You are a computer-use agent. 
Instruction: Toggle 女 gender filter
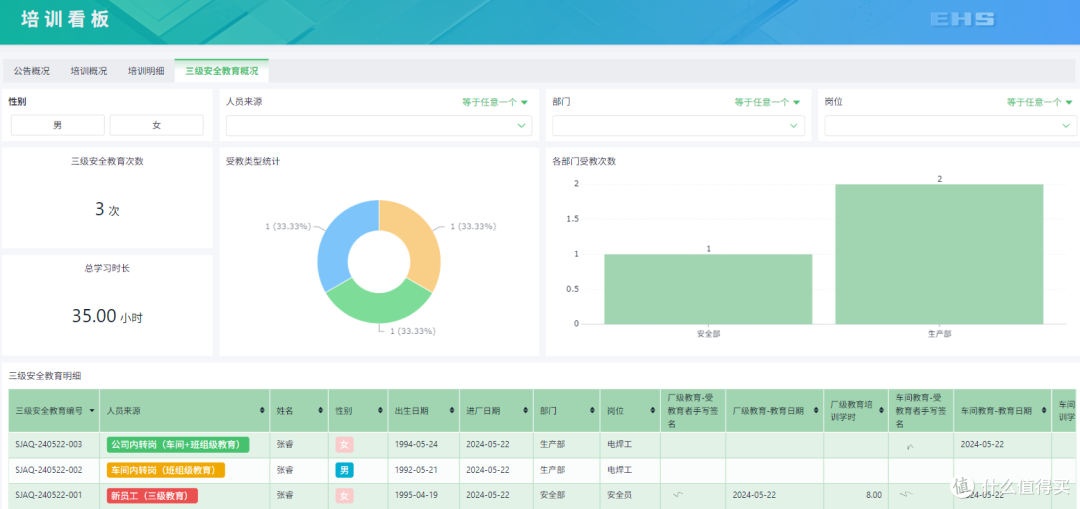coord(156,125)
